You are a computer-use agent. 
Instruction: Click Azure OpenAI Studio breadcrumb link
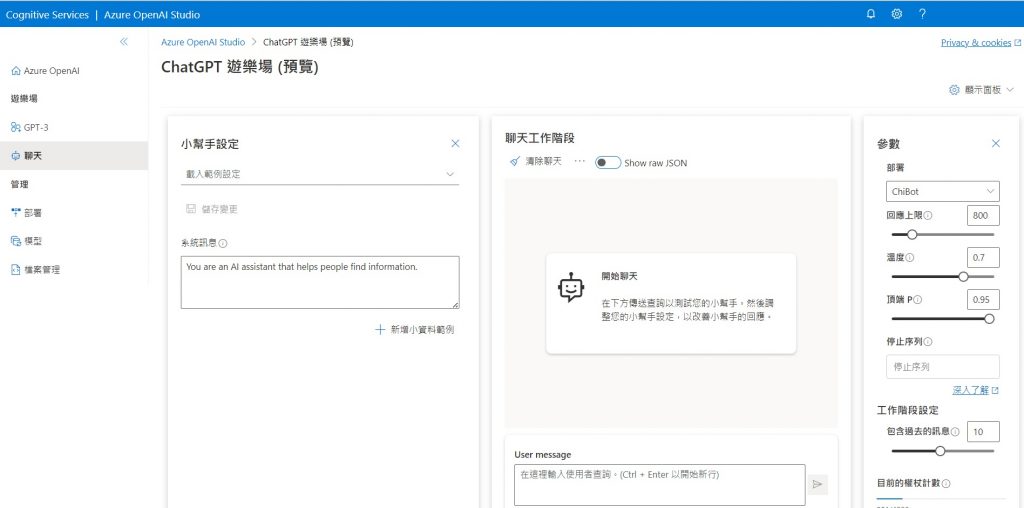pos(203,42)
